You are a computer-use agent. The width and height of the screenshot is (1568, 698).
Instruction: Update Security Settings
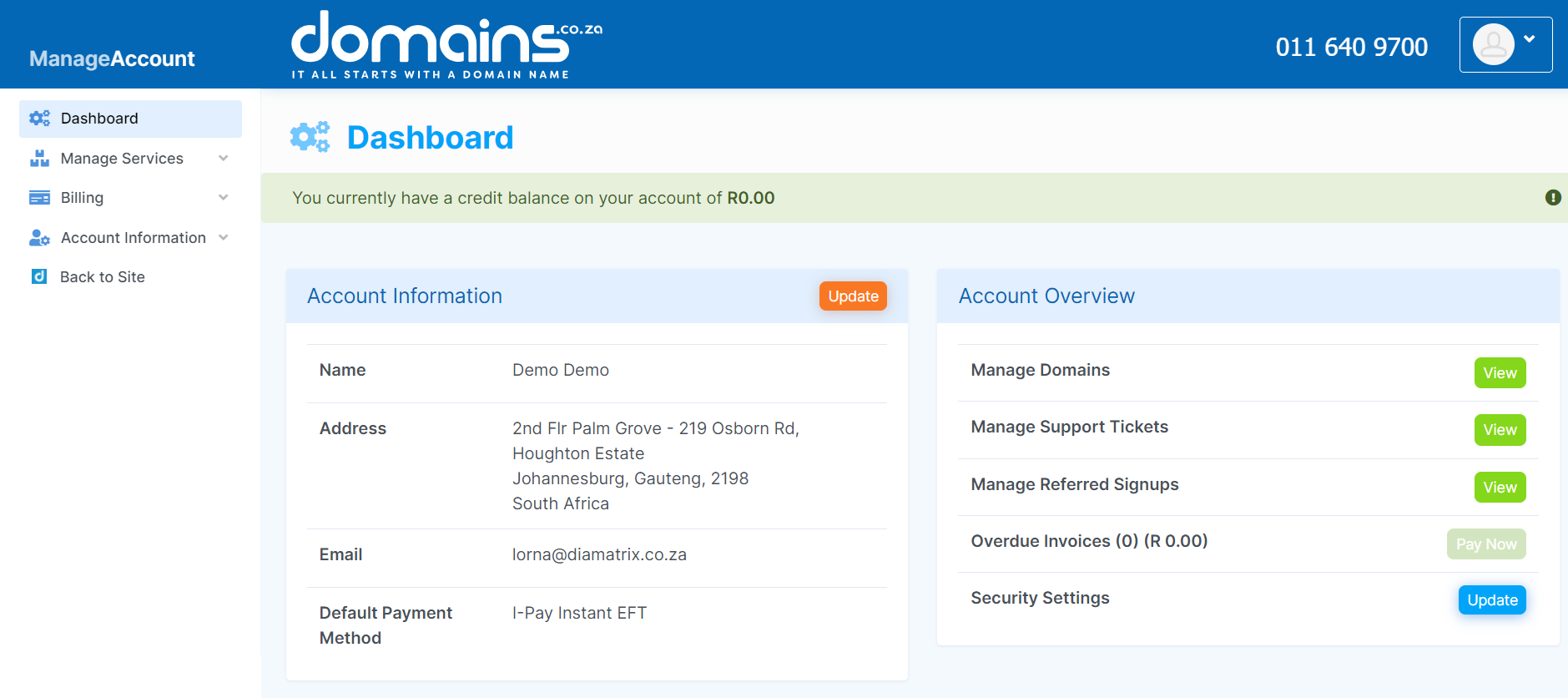[1491, 600]
